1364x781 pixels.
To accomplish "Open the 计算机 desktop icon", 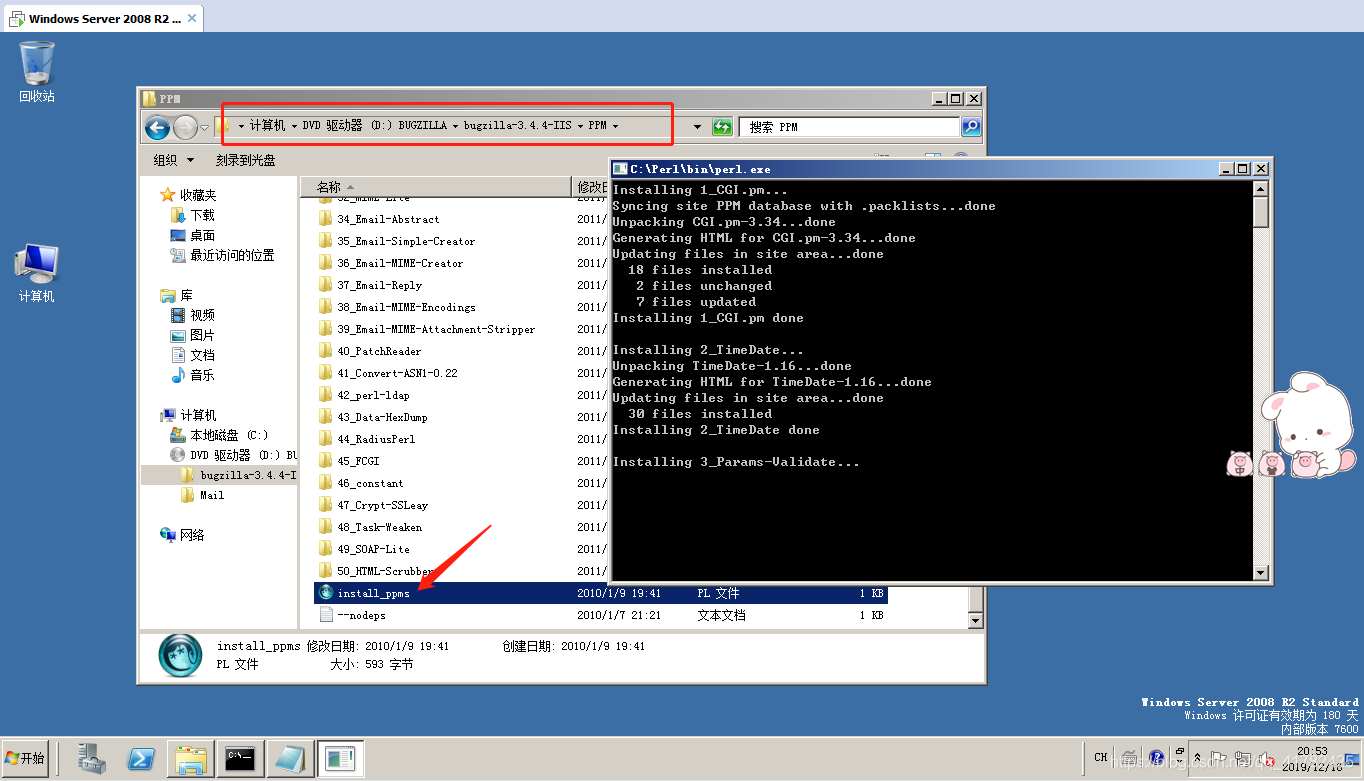I will (37, 273).
